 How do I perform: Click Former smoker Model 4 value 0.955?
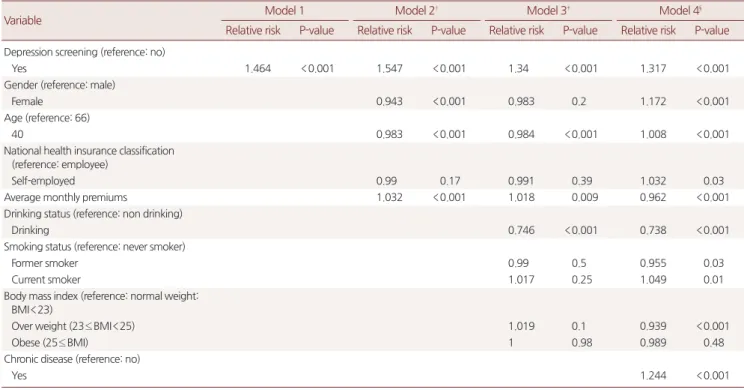click(x=653, y=263)
